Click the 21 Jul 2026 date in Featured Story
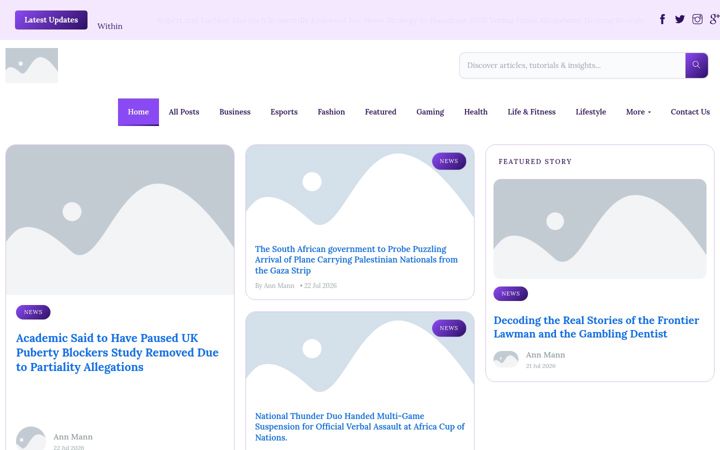Viewport: 720px width, 450px height. point(540,366)
